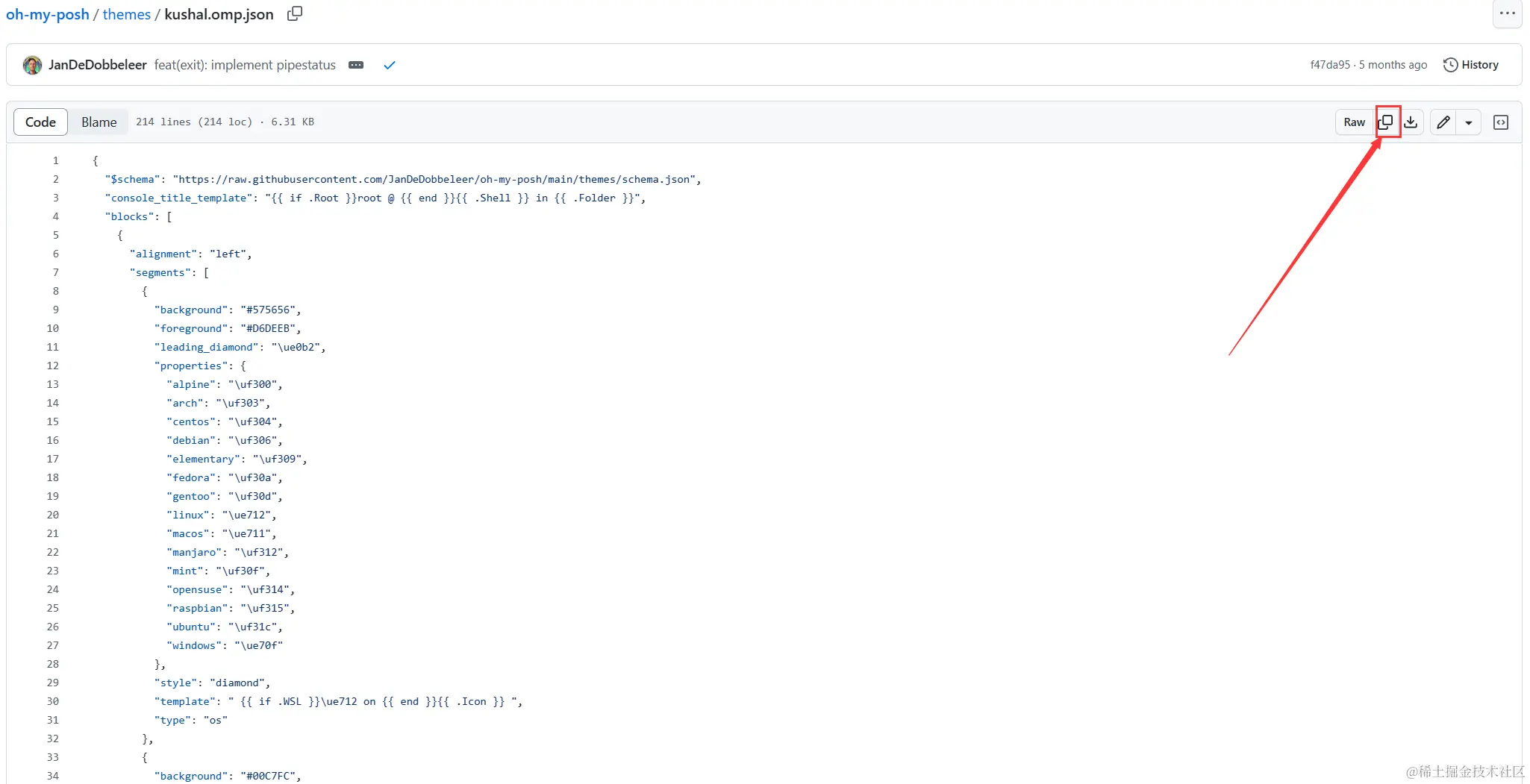1530x784 pixels.
Task: Click the '214 lines (214 loc)' file info
Action: point(194,122)
